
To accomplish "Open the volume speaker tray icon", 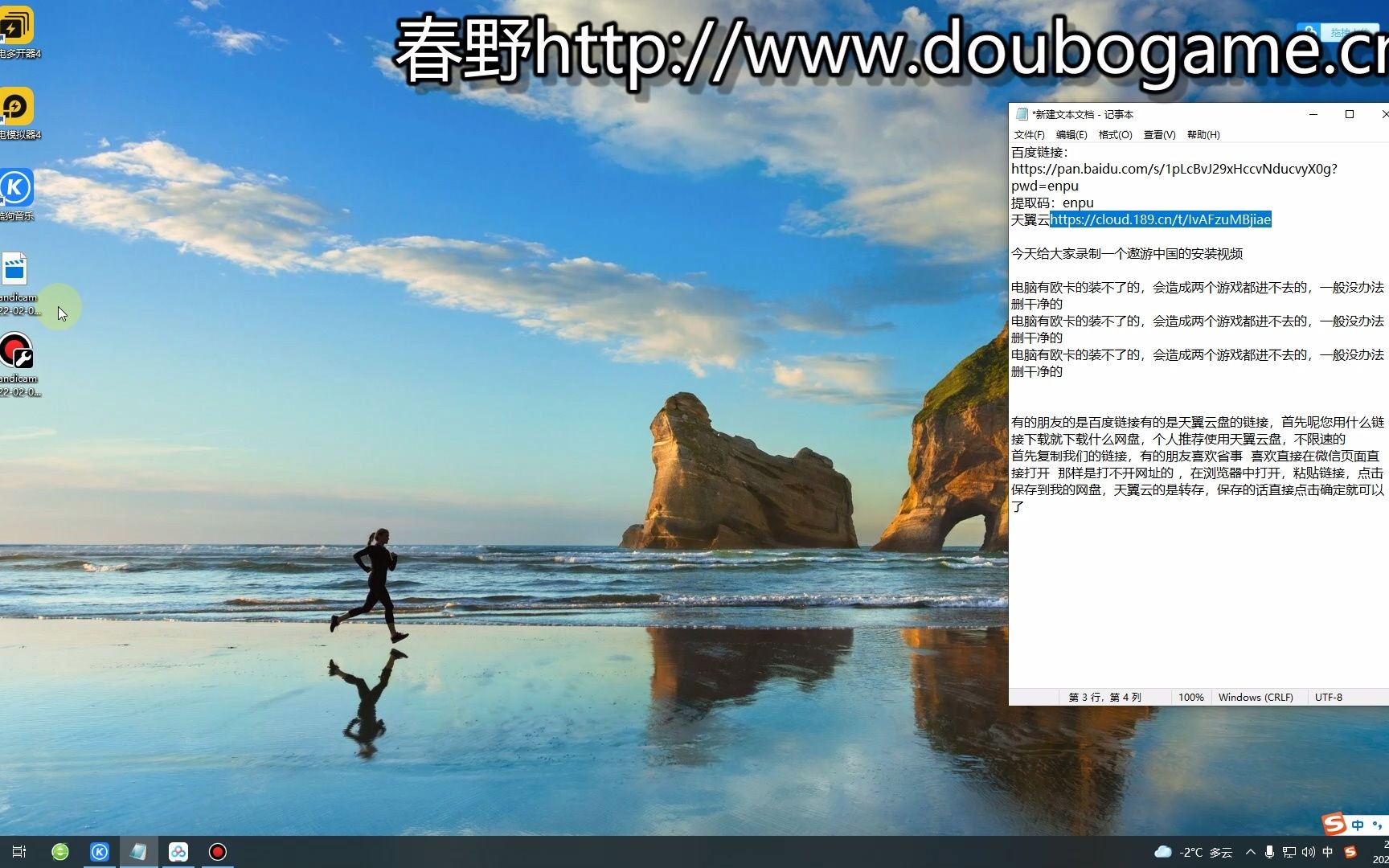I will (1309, 852).
